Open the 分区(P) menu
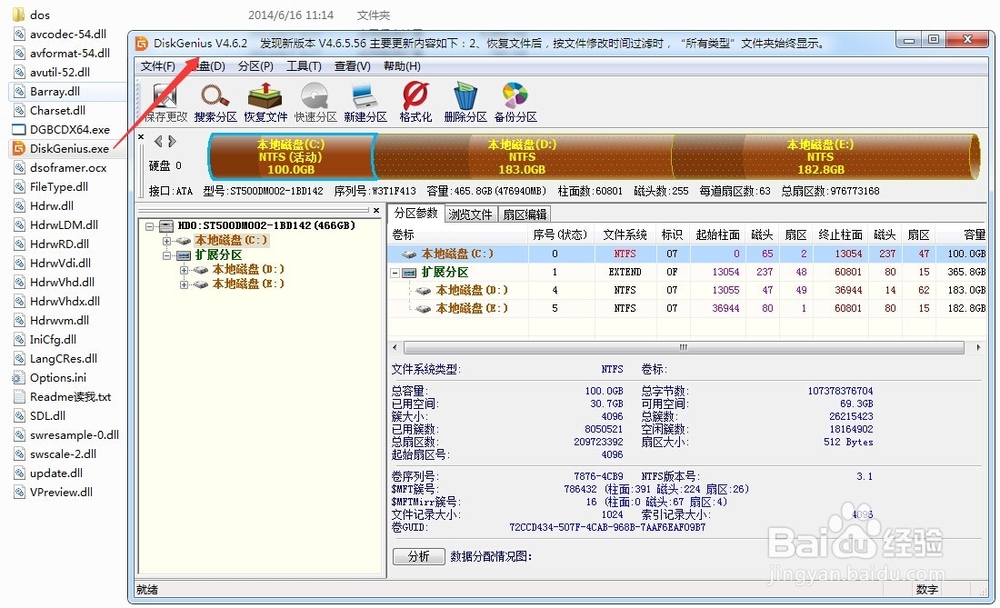Screen dimensions: 1000x608 pyautogui.click(x=256, y=66)
